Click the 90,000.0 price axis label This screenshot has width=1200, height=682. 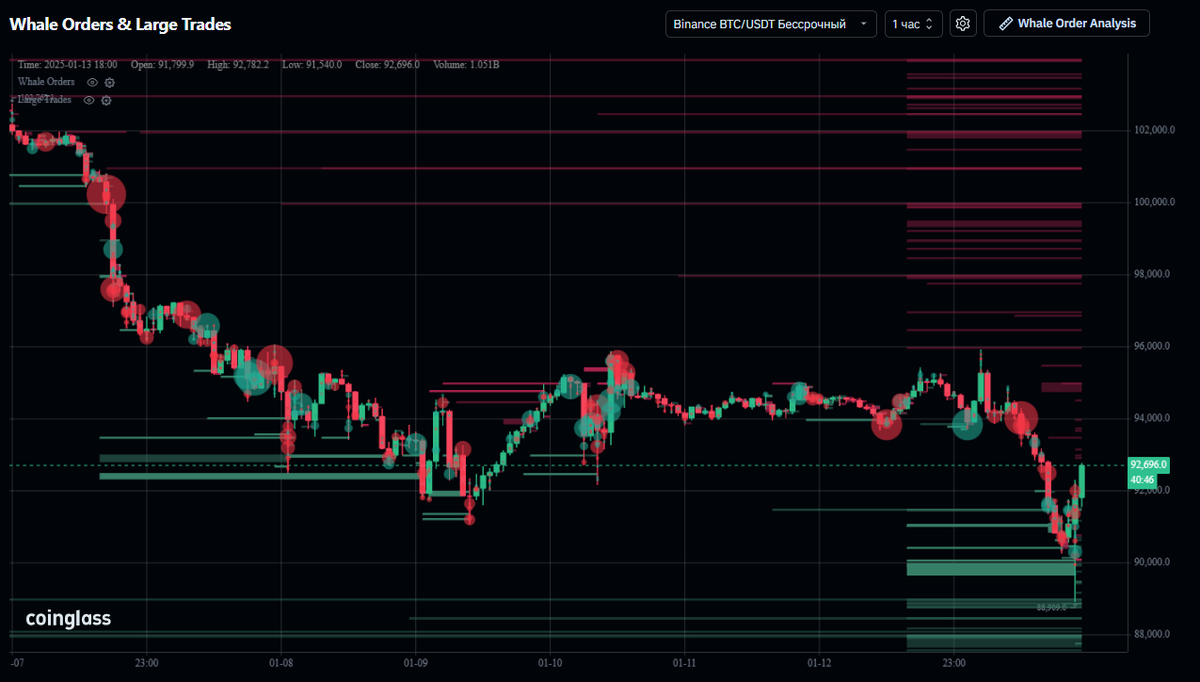(1152, 562)
